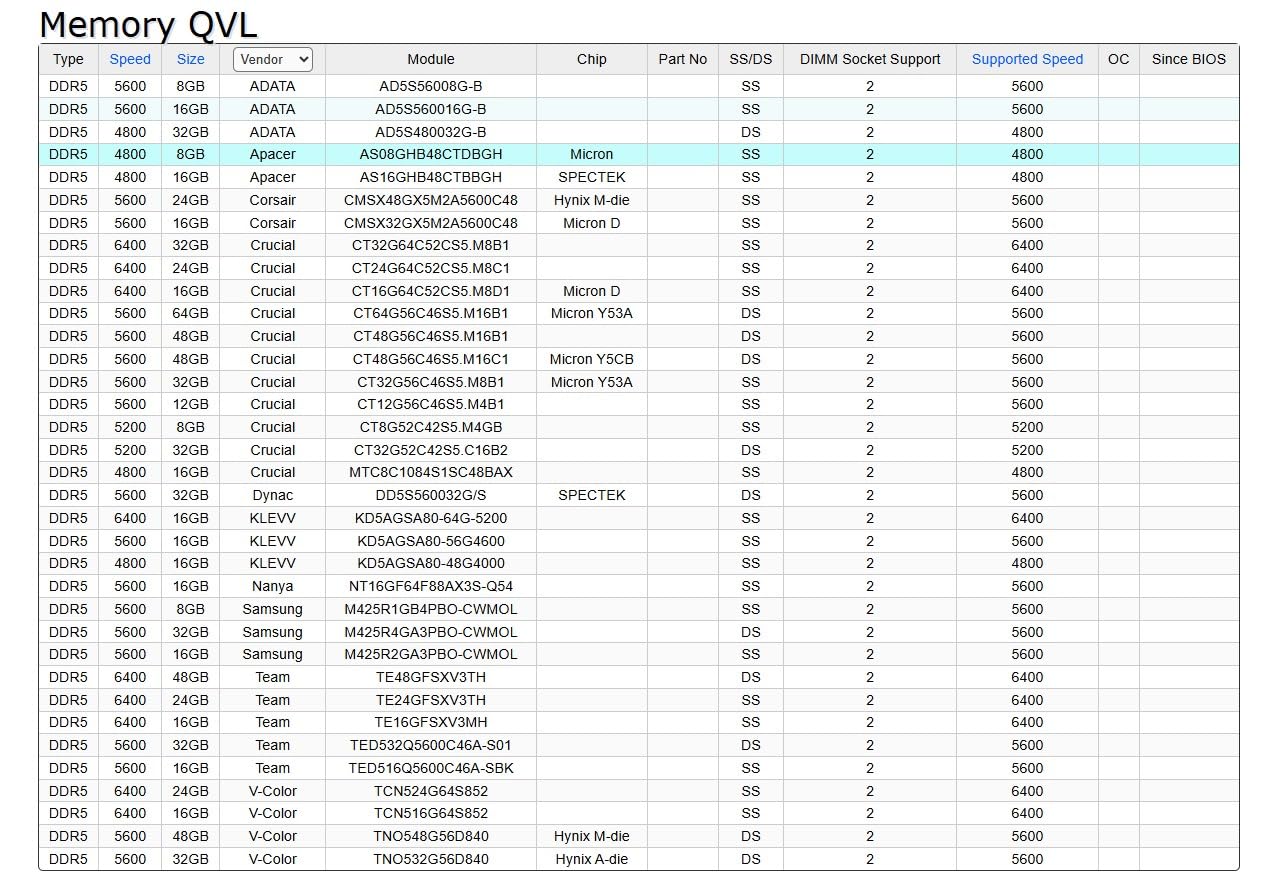
Task: Select module AS16GHB48CTBBGH
Action: [x=431, y=177]
